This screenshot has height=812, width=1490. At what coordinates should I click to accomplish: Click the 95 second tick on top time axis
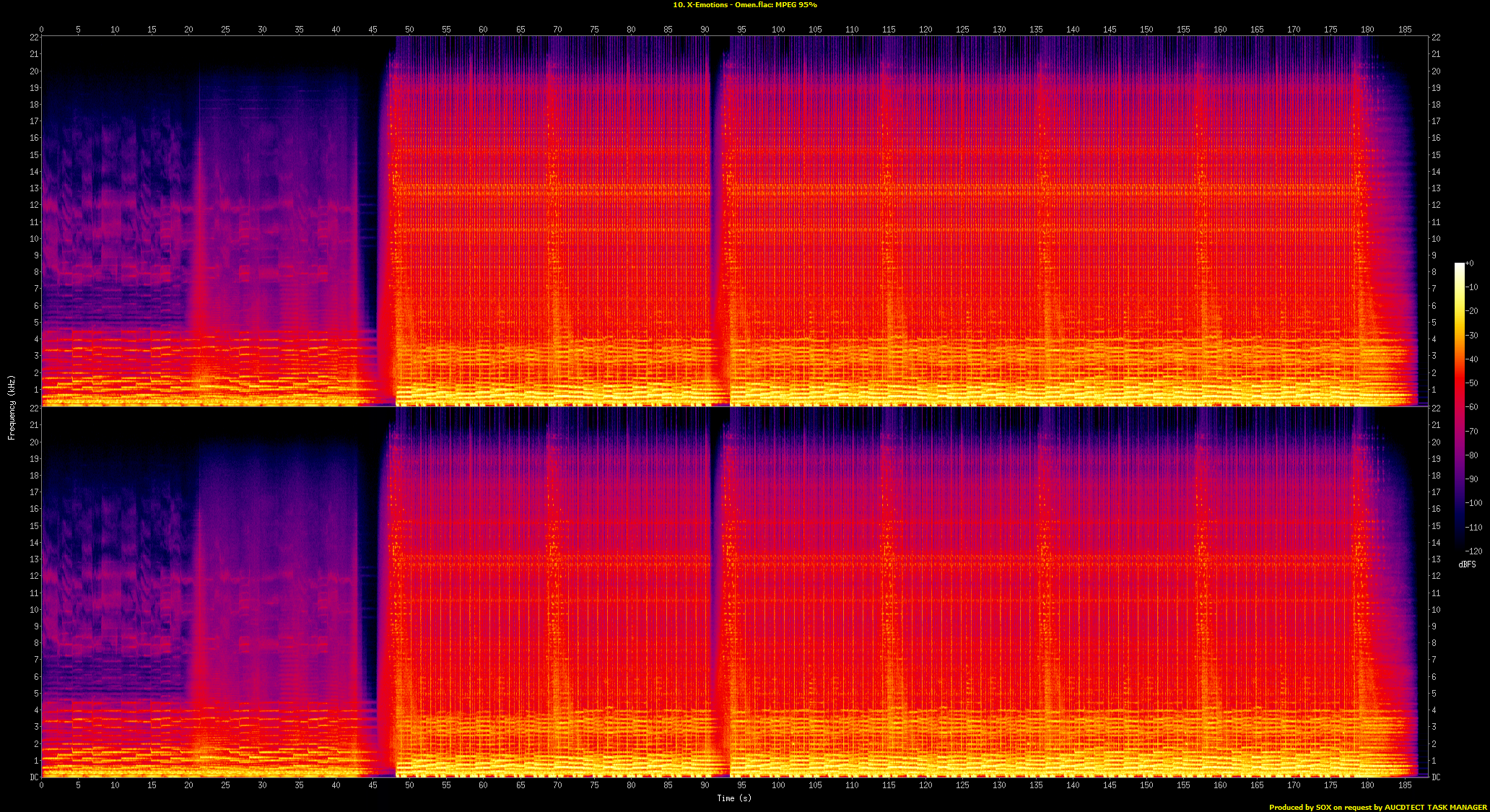coord(741,30)
